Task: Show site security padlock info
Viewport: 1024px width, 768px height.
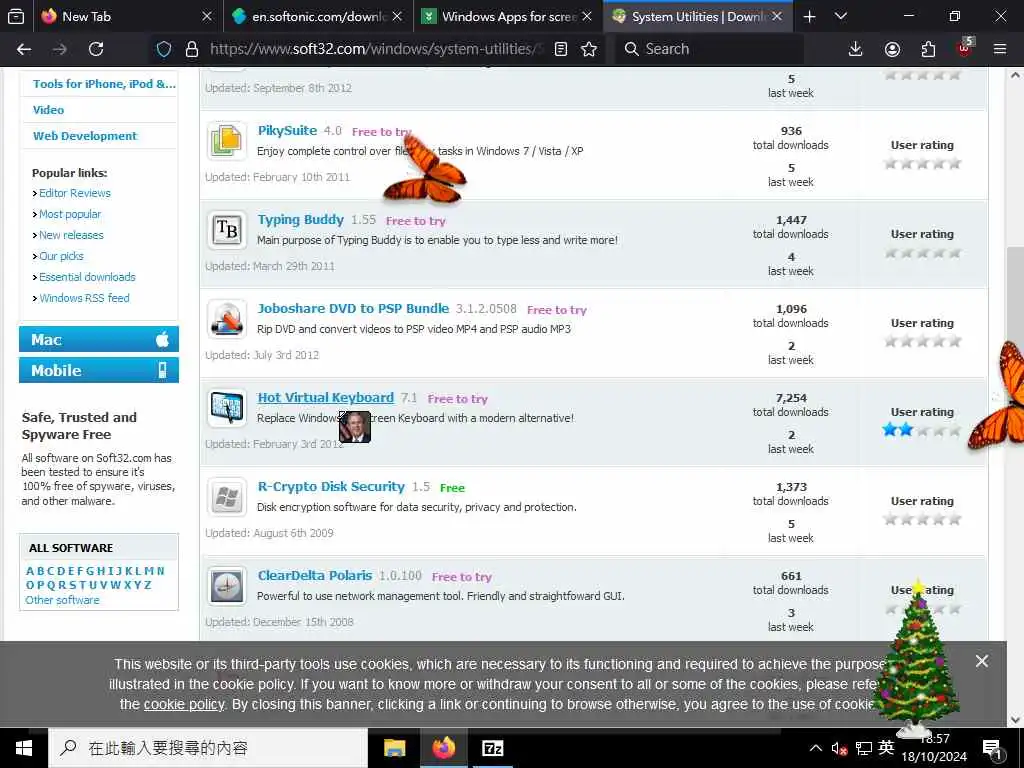Action: point(191,49)
